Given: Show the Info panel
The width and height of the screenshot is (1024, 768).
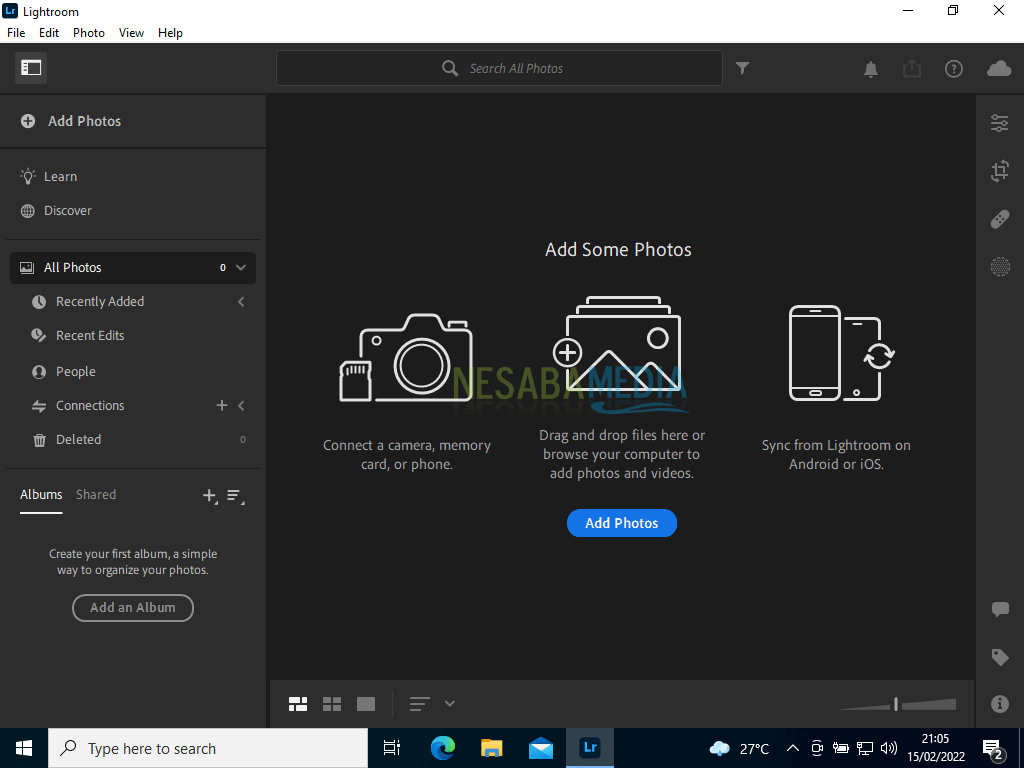Looking at the screenshot, I should coord(999,704).
